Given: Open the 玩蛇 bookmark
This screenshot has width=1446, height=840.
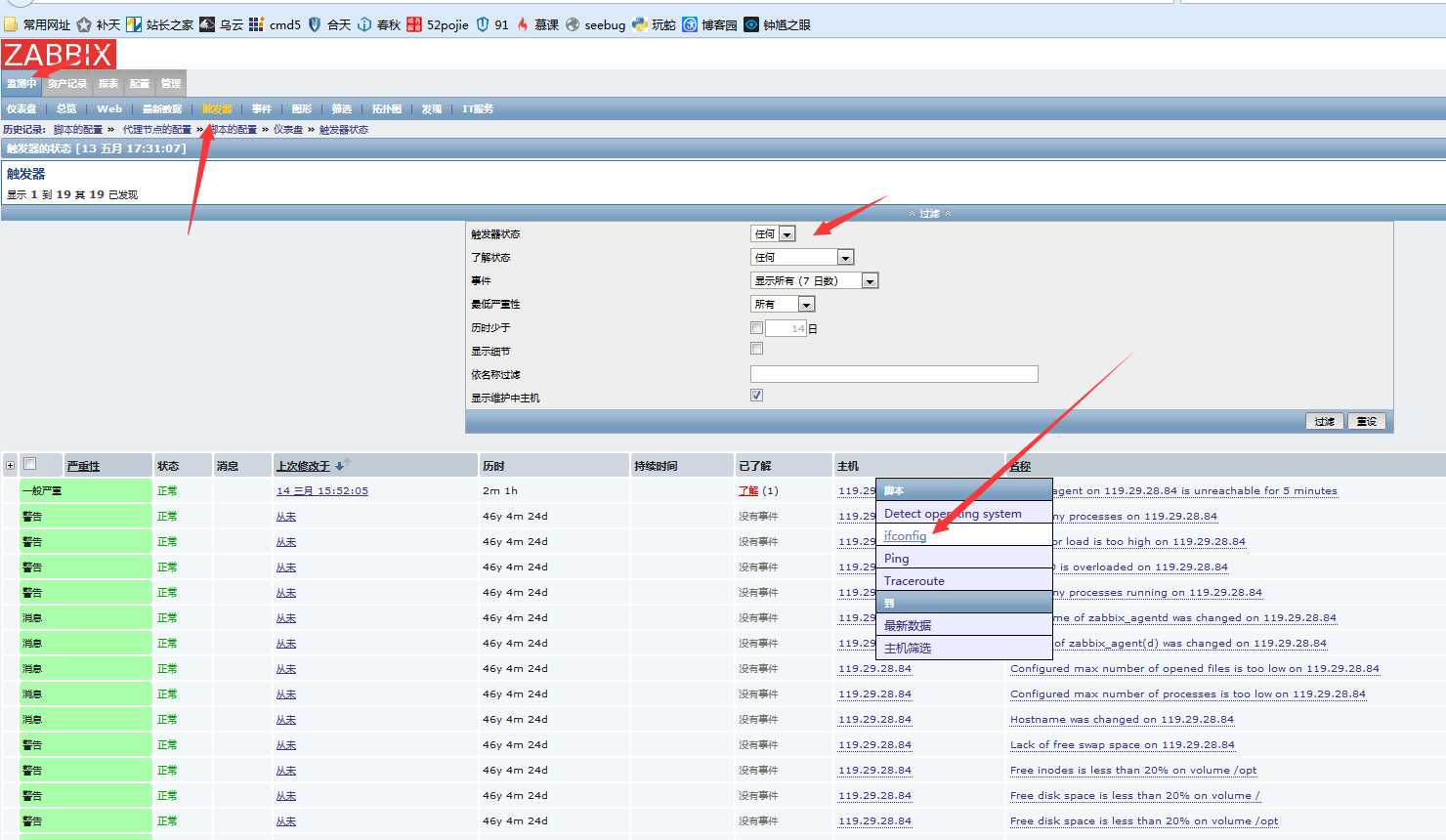Looking at the screenshot, I should 654,24.
